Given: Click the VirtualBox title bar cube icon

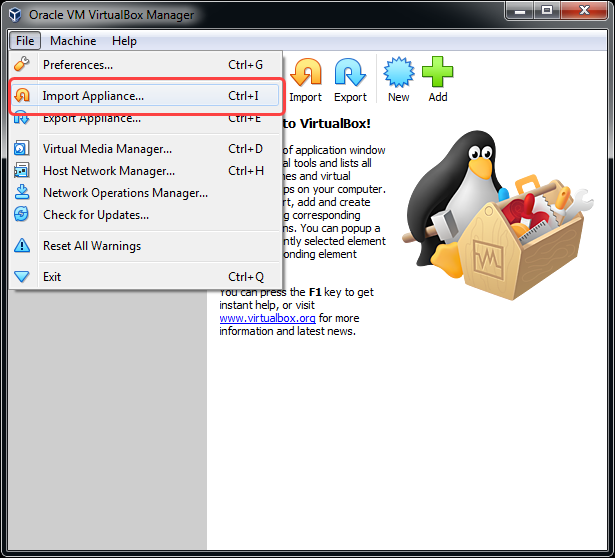Looking at the screenshot, I should [x=14, y=15].
